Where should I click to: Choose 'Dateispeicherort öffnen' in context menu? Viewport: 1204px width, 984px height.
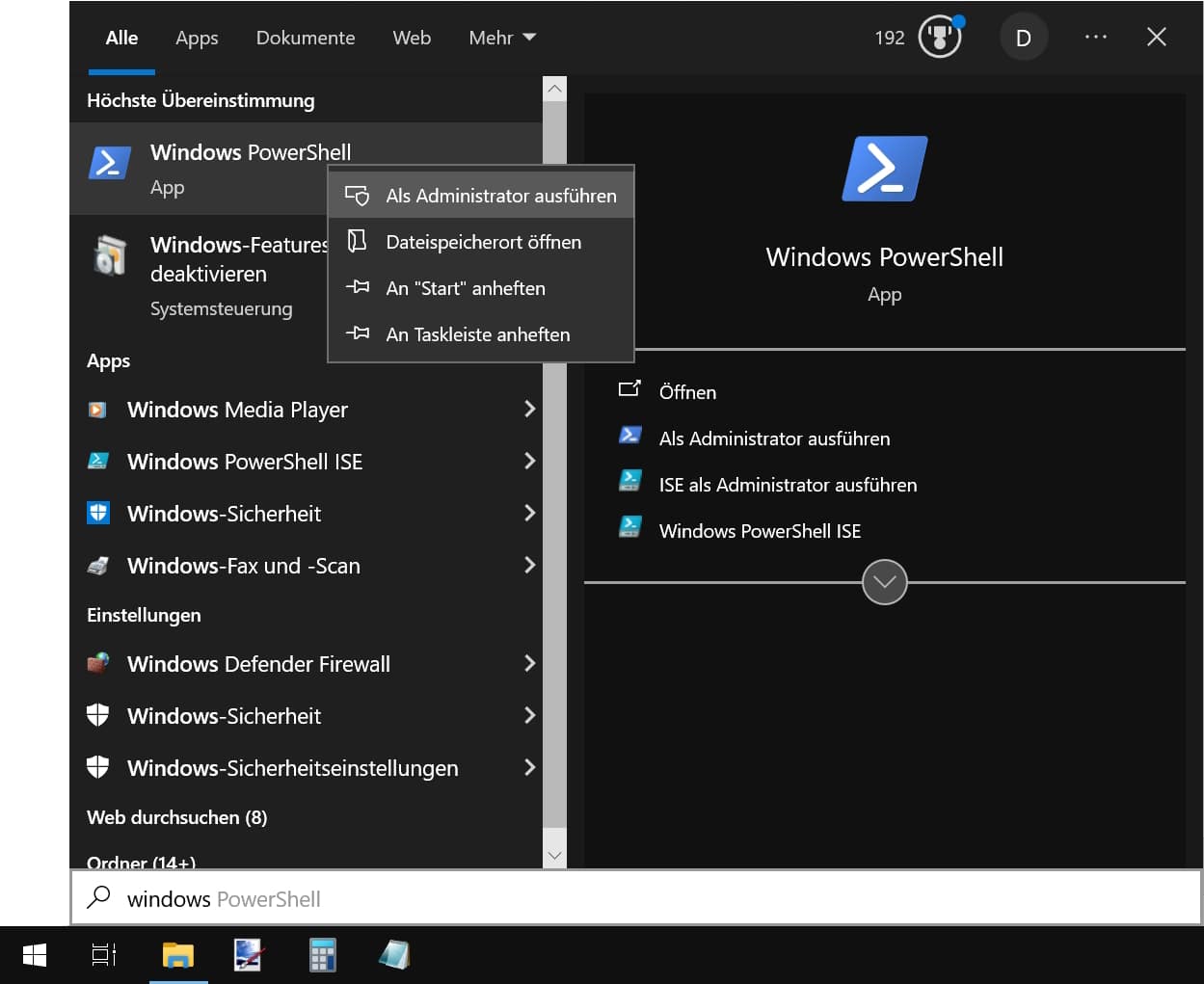(x=481, y=242)
